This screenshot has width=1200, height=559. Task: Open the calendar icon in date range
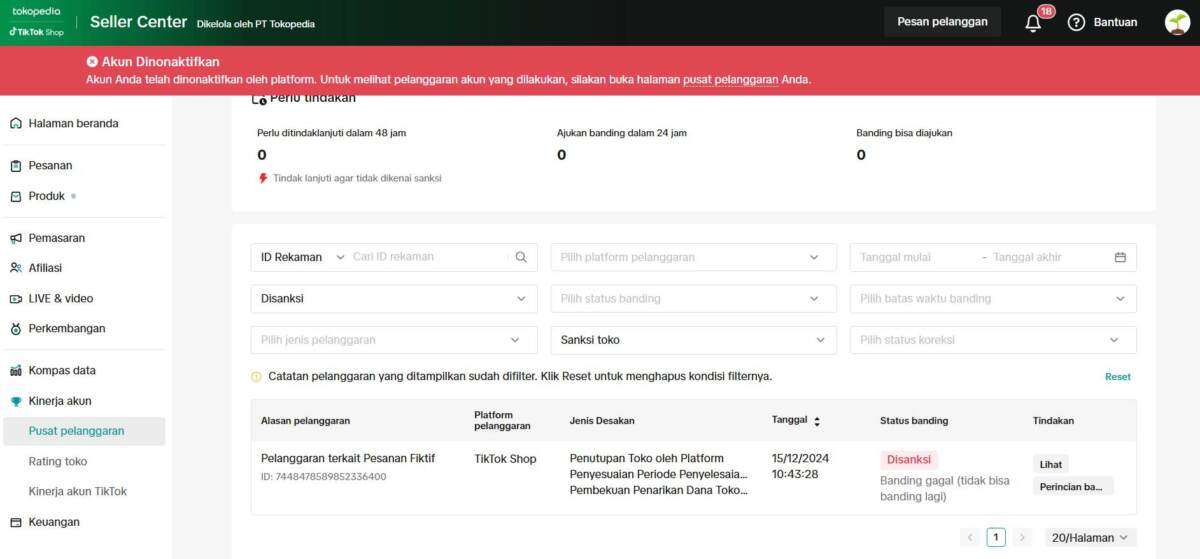(x=1120, y=257)
